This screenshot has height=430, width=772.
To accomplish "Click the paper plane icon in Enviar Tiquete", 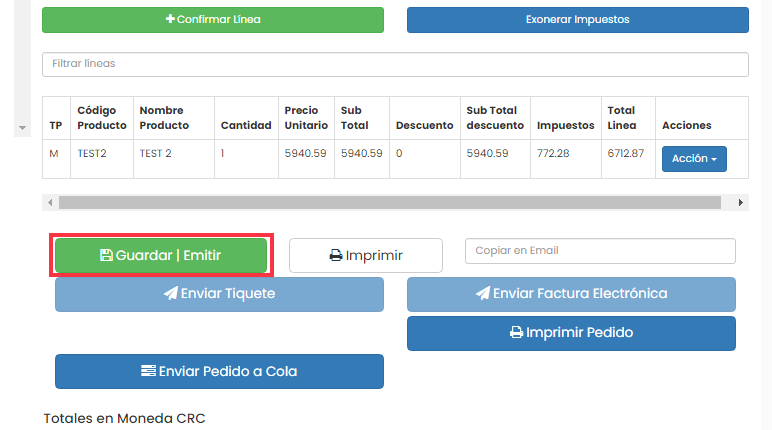I will [x=170, y=293].
